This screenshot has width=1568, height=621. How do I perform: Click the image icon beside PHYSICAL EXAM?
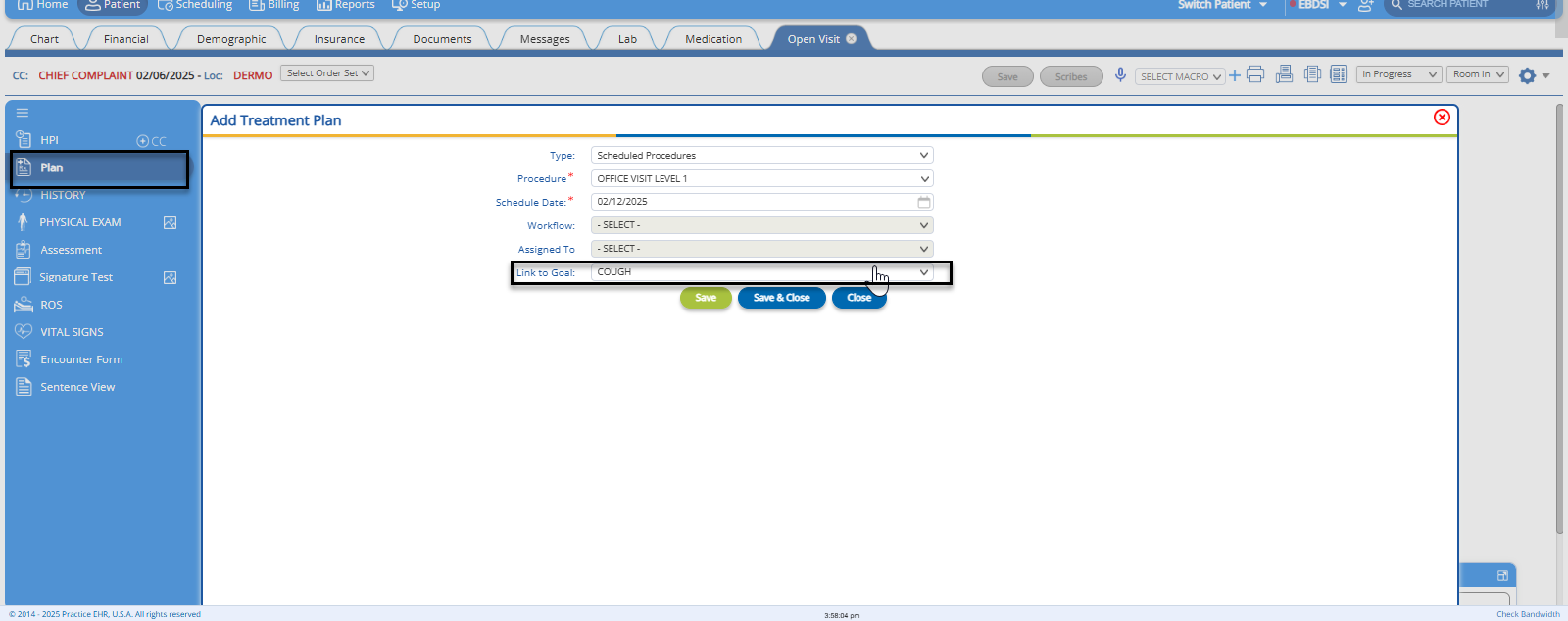[171, 222]
